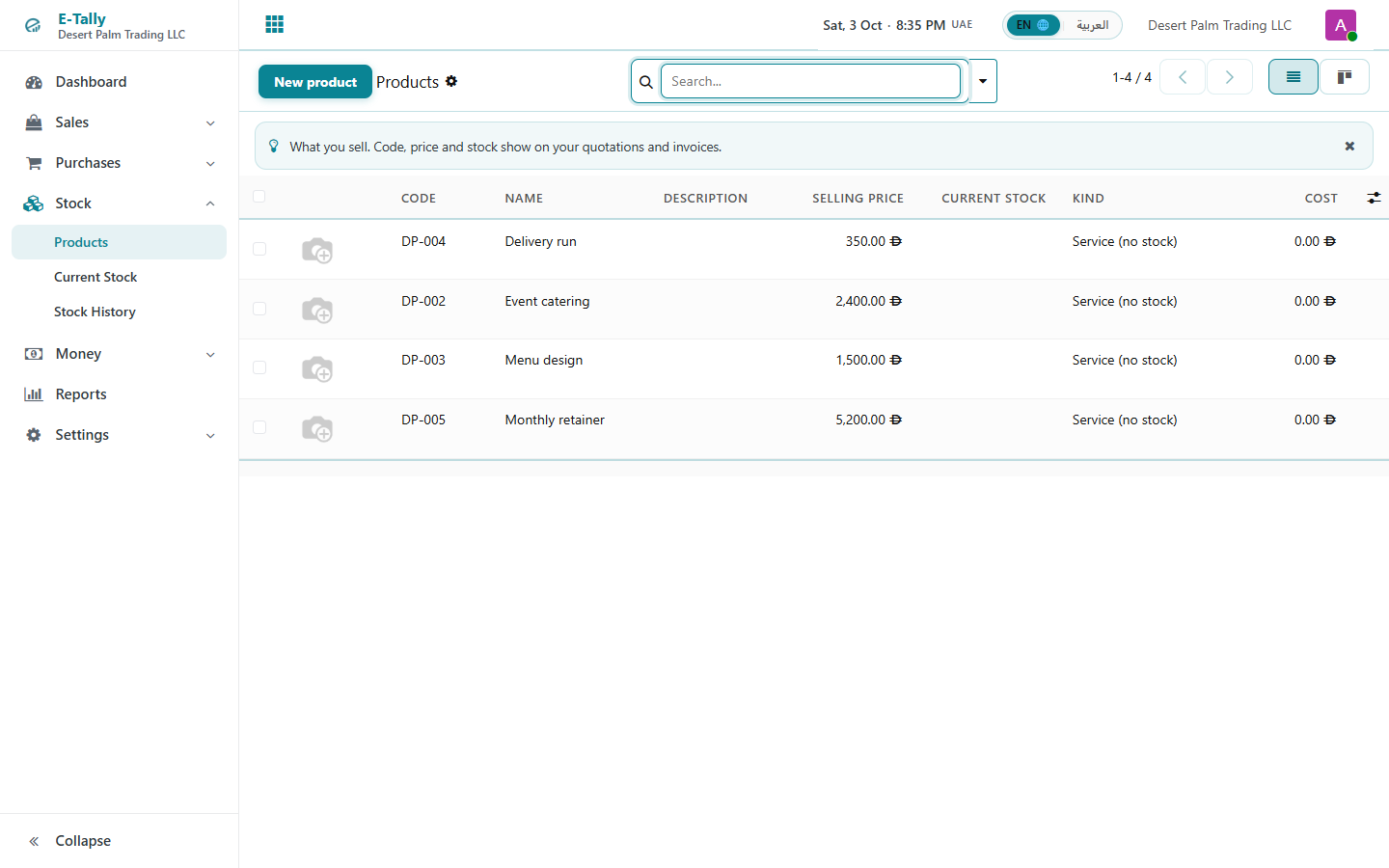1389x868 pixels.
Task: Create a New product
Action: pyautogui.click(x=315, y=82)
